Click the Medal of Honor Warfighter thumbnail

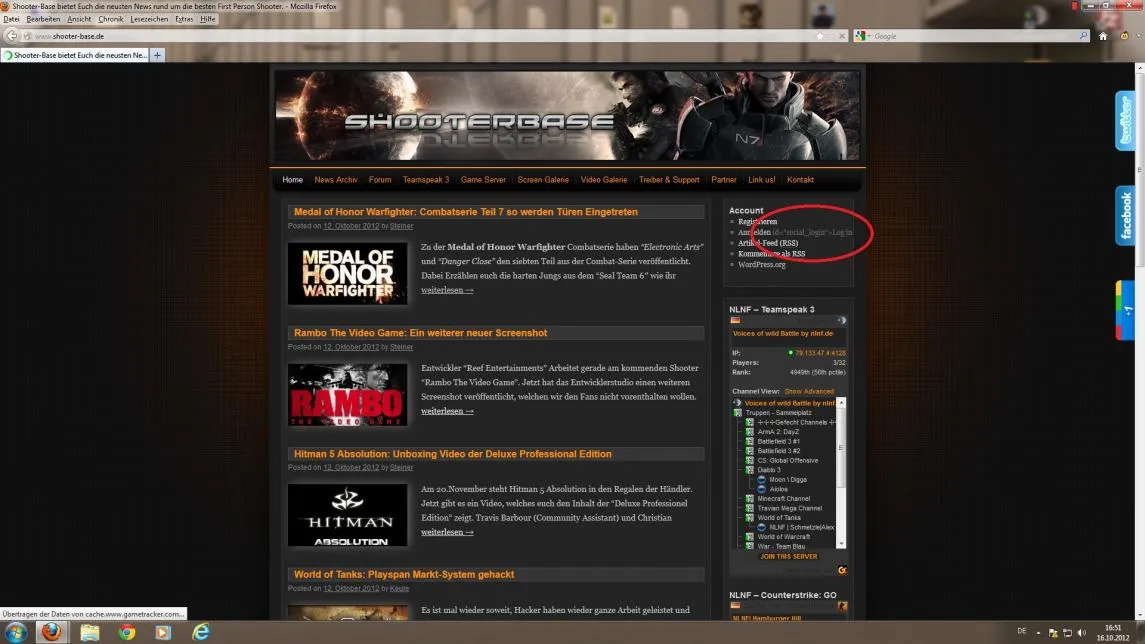[x=348, y=274]
